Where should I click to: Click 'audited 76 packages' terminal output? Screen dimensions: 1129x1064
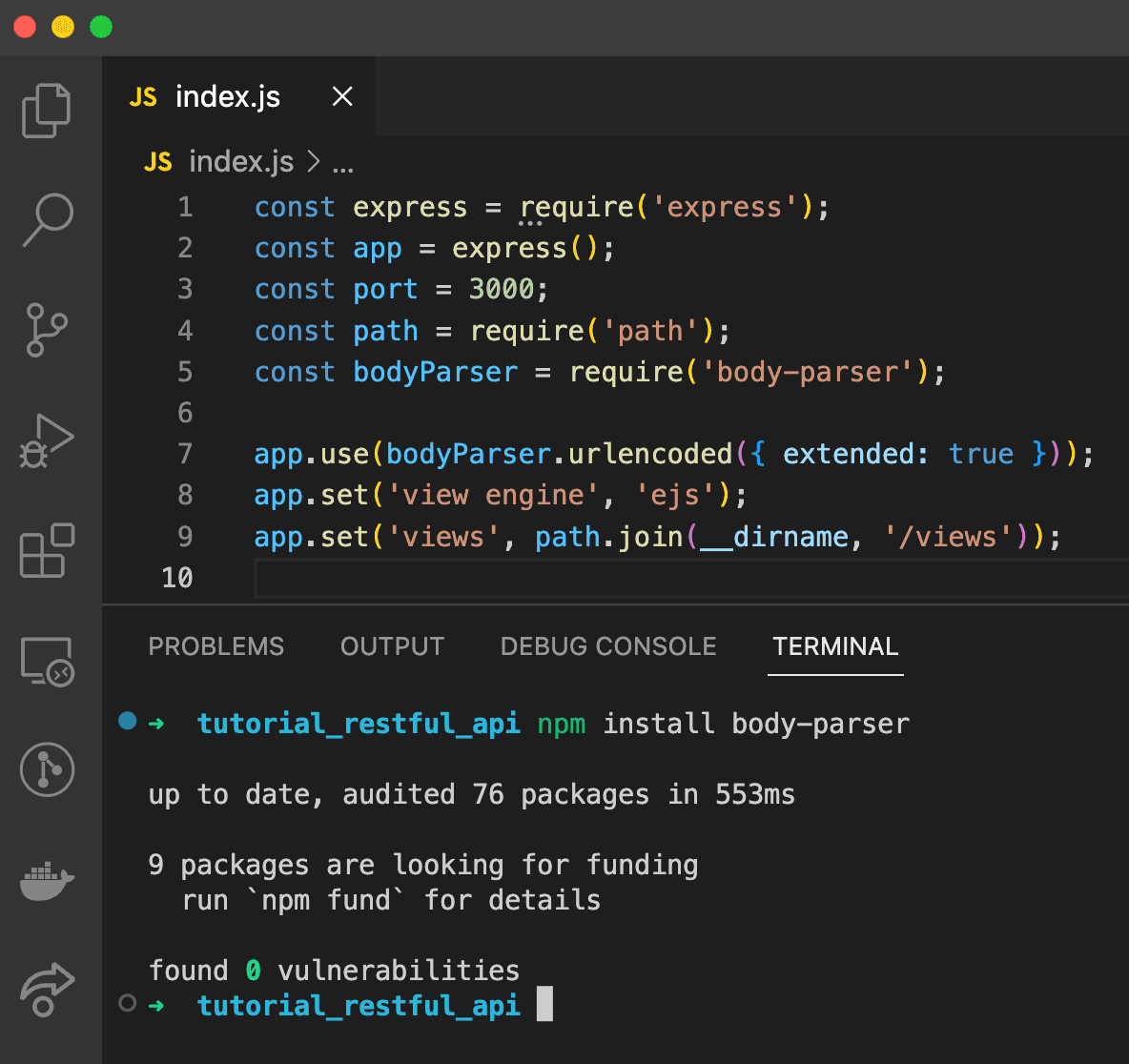click(x=496, y=795)
